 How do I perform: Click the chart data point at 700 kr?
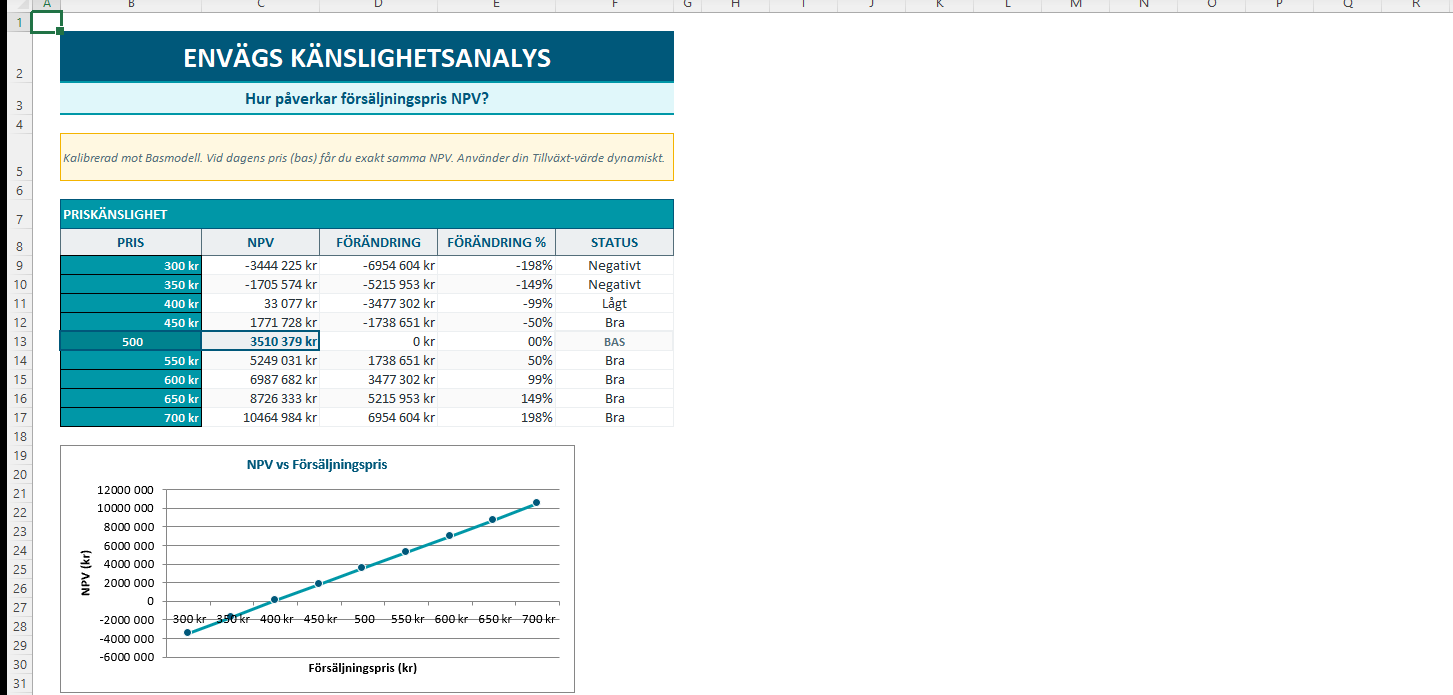pyautogui.click(x=536, y=502)
